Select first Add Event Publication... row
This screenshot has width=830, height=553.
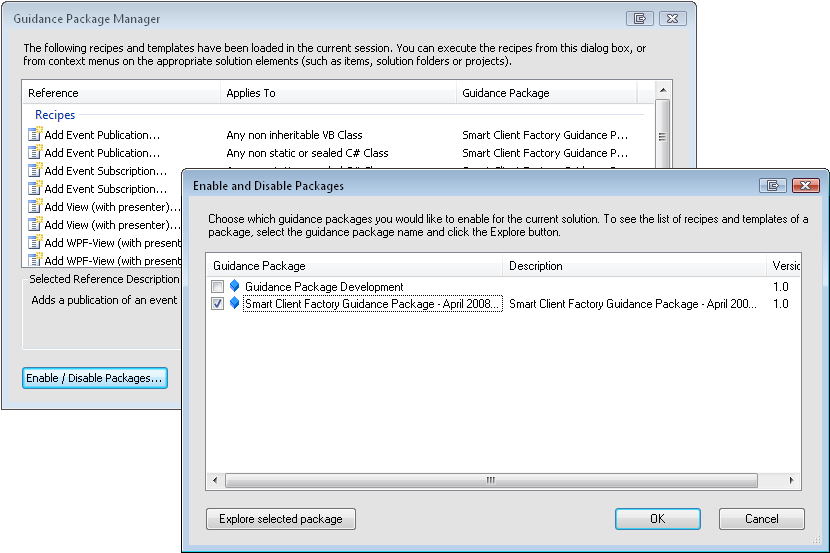[x=102, y=135]
